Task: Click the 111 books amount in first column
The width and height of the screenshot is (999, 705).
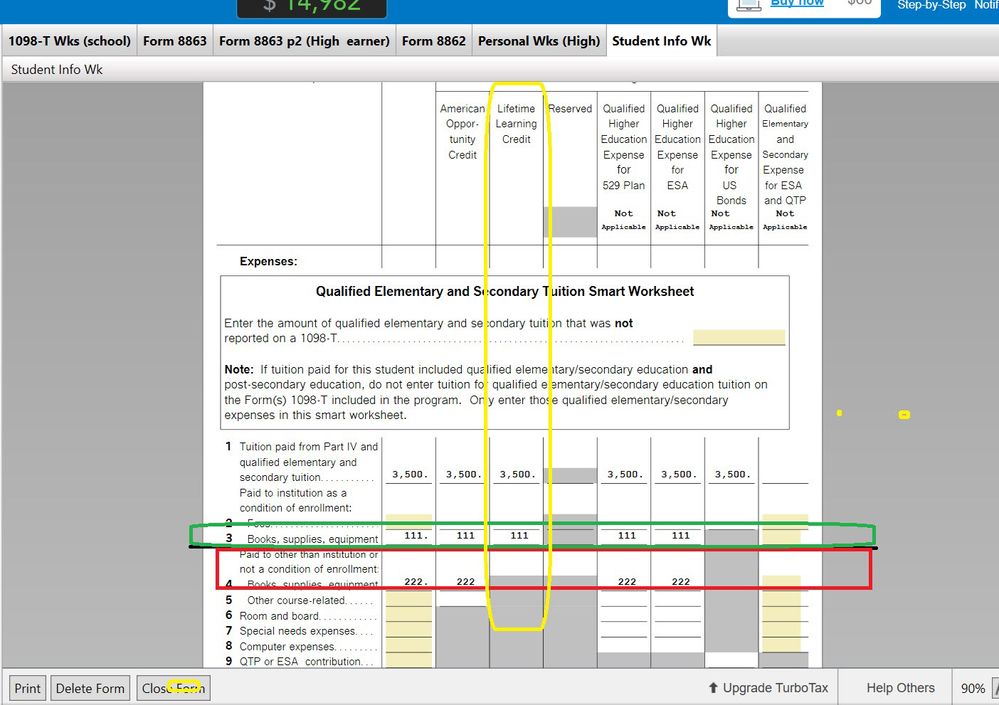Action: coord(409,536)
